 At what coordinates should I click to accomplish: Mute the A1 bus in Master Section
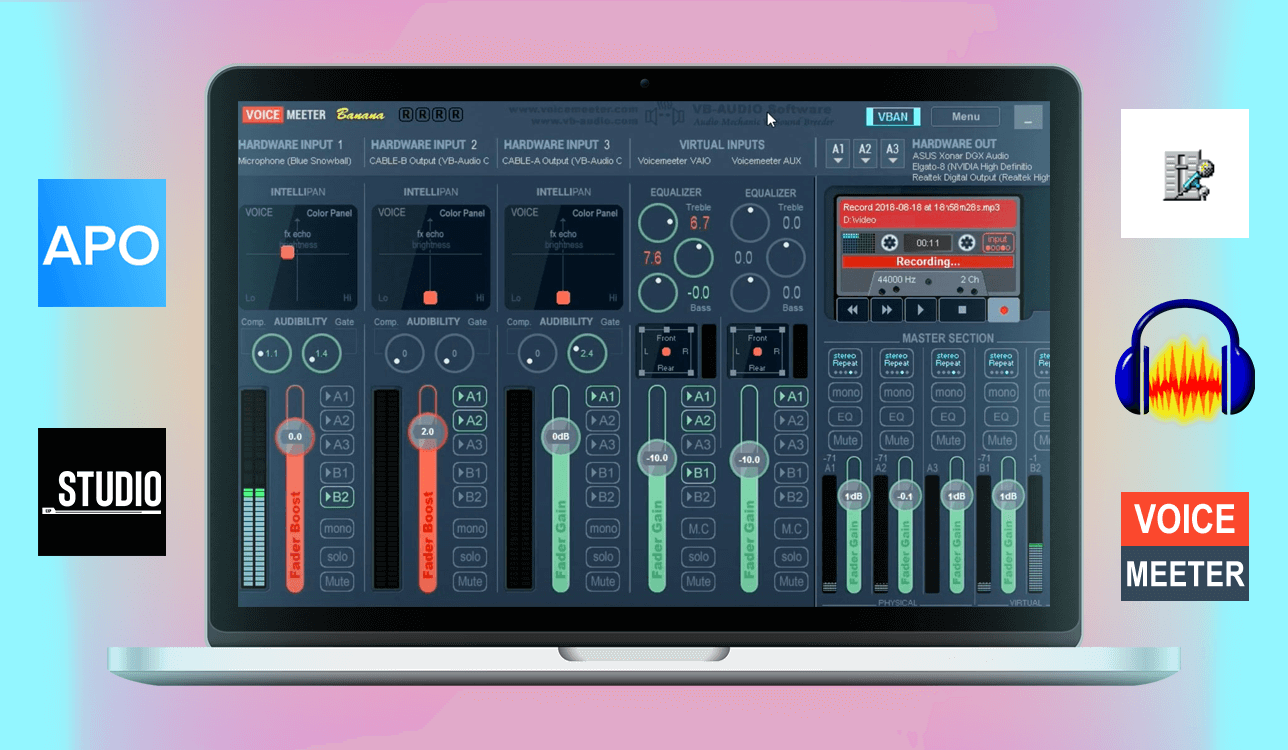click(846, 440)
